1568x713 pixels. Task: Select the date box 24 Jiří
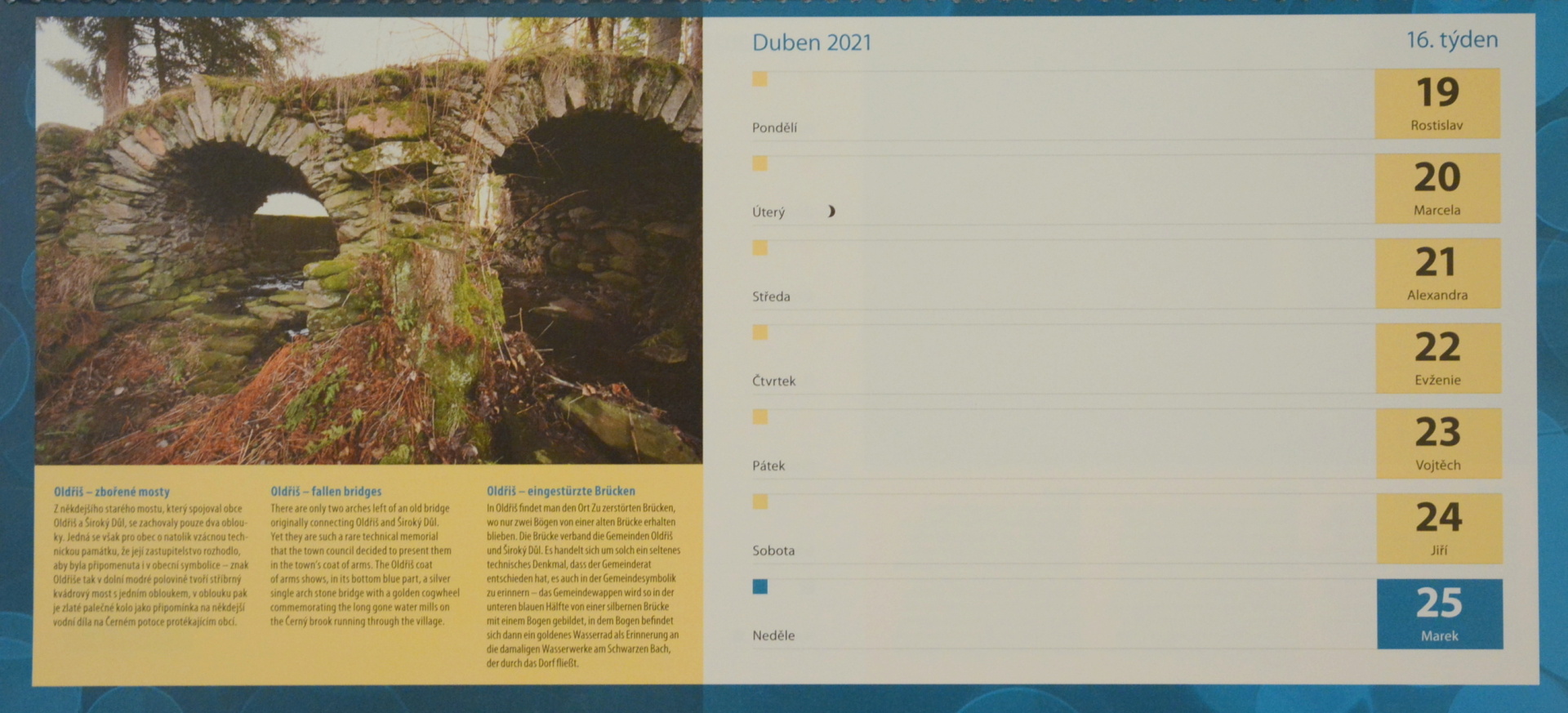(x=1439, y=528)
